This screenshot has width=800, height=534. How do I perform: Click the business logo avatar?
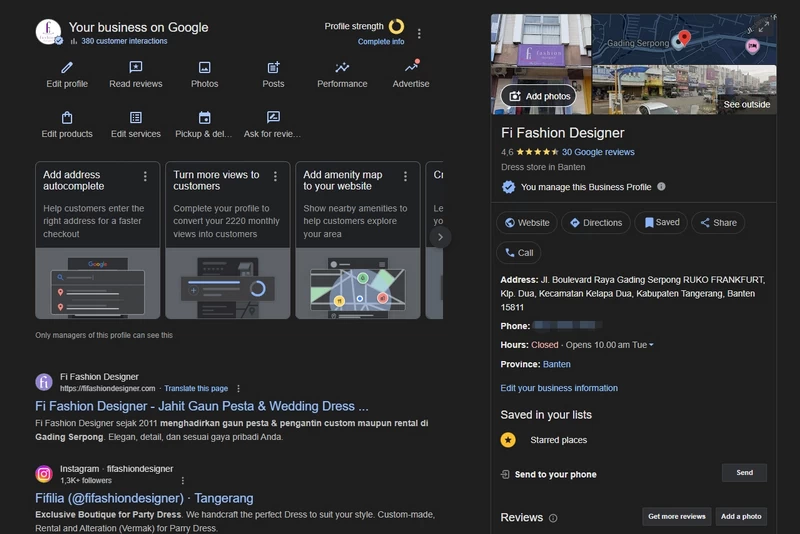tap(48, 32)
